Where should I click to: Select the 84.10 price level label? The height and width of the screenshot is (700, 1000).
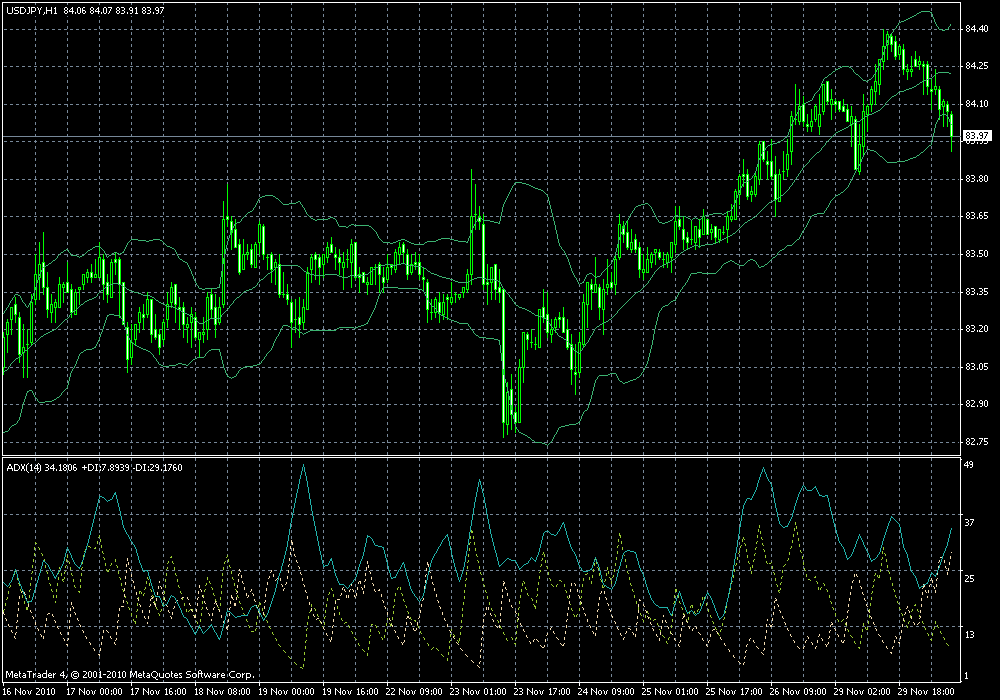(977, 104)
